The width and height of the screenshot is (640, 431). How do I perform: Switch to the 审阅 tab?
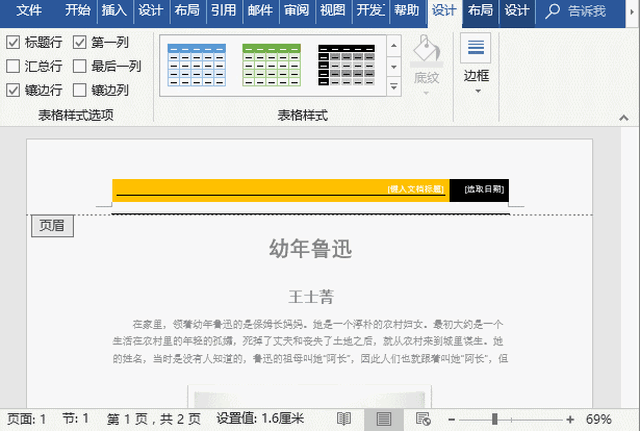point(296,10)
